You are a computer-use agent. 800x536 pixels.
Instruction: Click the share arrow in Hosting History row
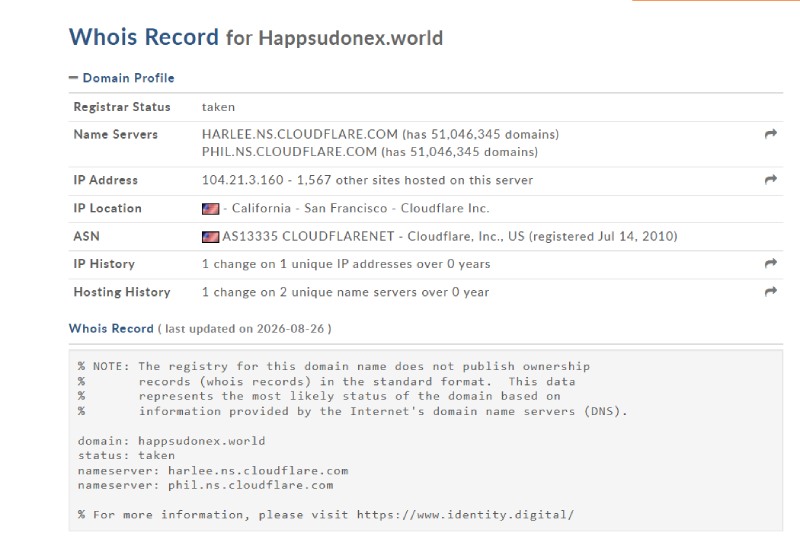click(x=770, y=291)
